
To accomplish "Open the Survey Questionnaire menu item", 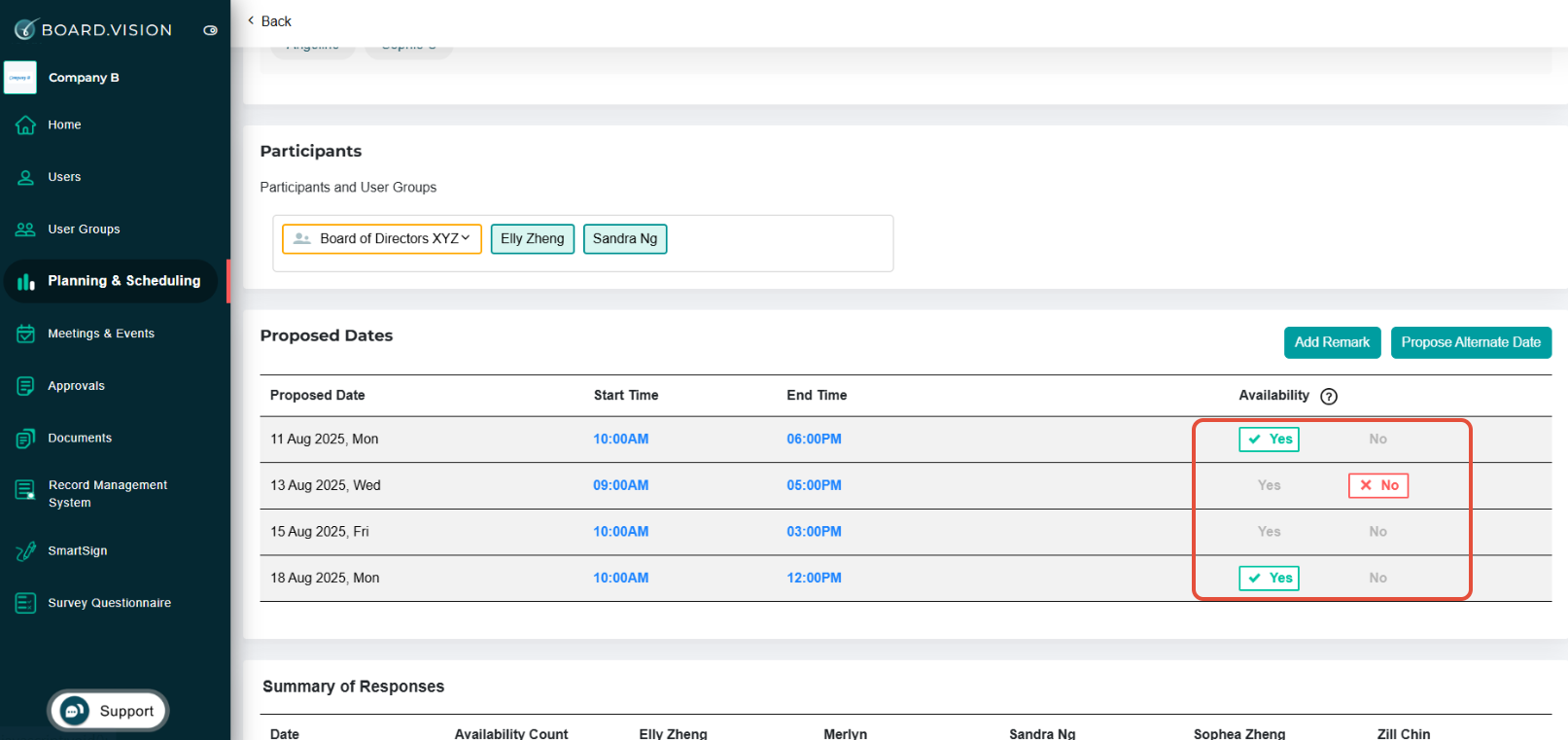I will click(x=110, y=604).
